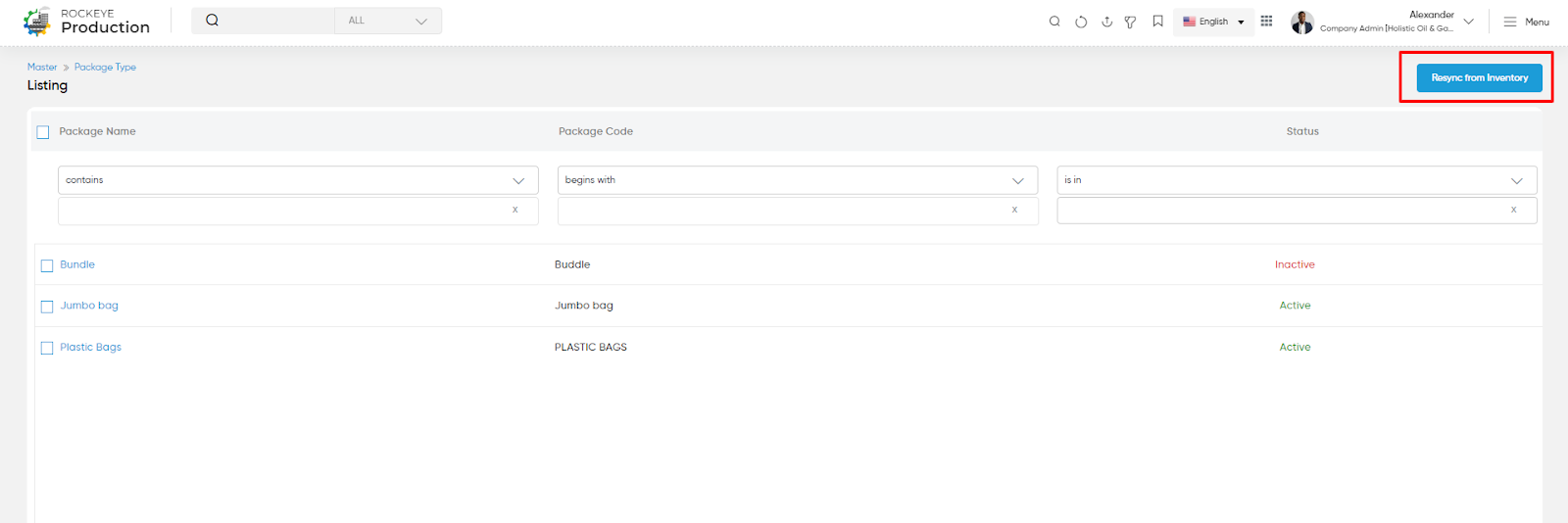Click the bookmark icon
The width and height of the screenshot is (1568, 523).
(x=1157, y=21)
